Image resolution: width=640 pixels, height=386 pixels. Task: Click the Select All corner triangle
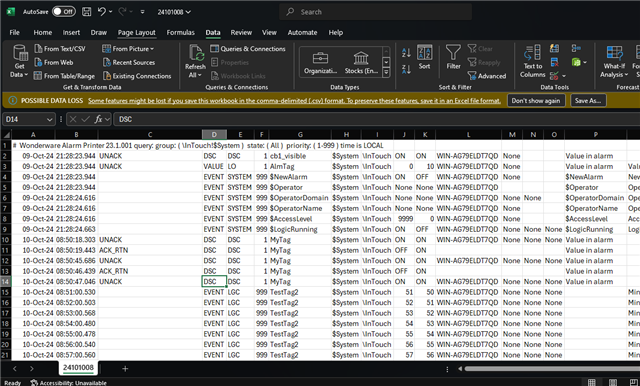(6, 135)
